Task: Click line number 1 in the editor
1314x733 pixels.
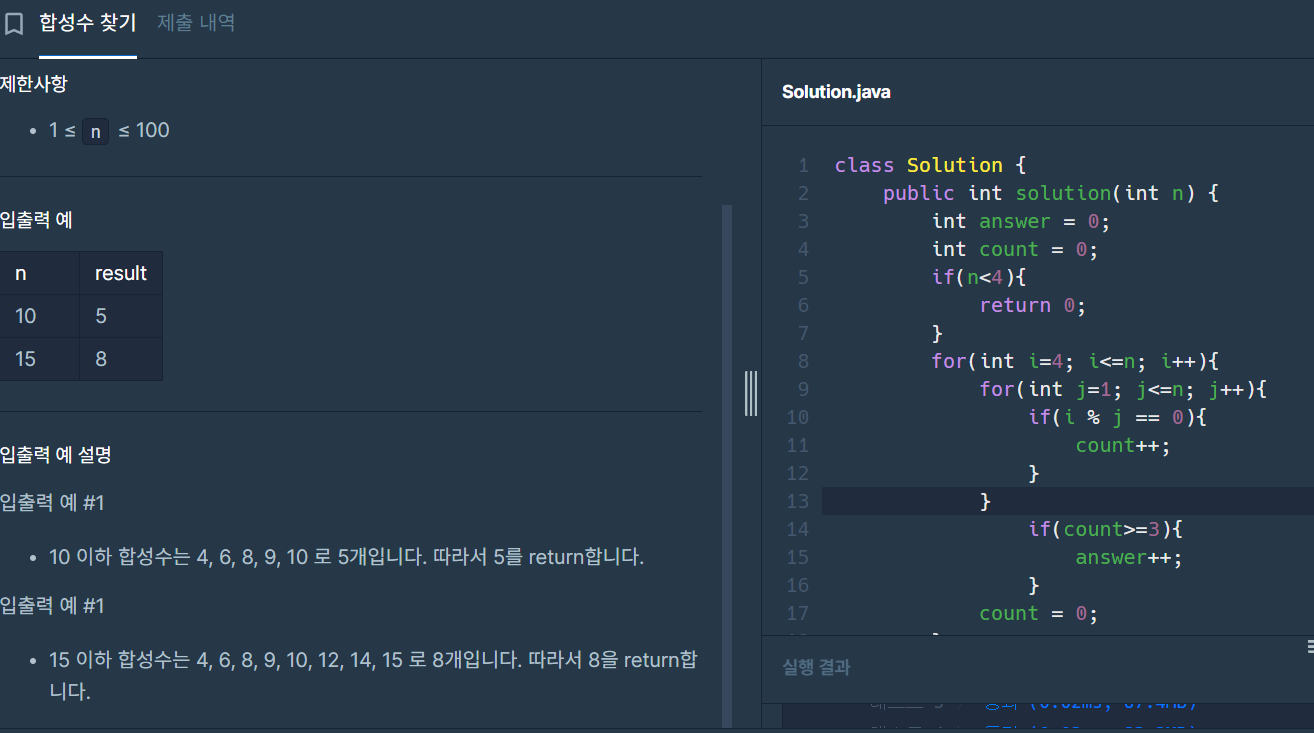Action: click(803, 165)
